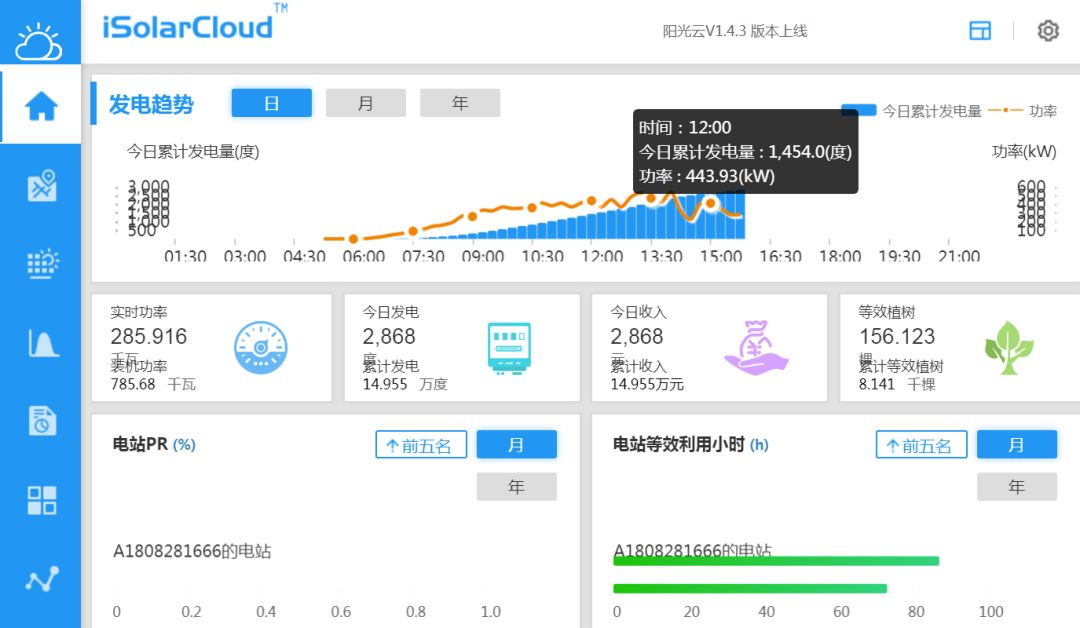Screen dimensions: 1080x628
Task: Select 日 view in 发电趋势
Action: [272, 103]
